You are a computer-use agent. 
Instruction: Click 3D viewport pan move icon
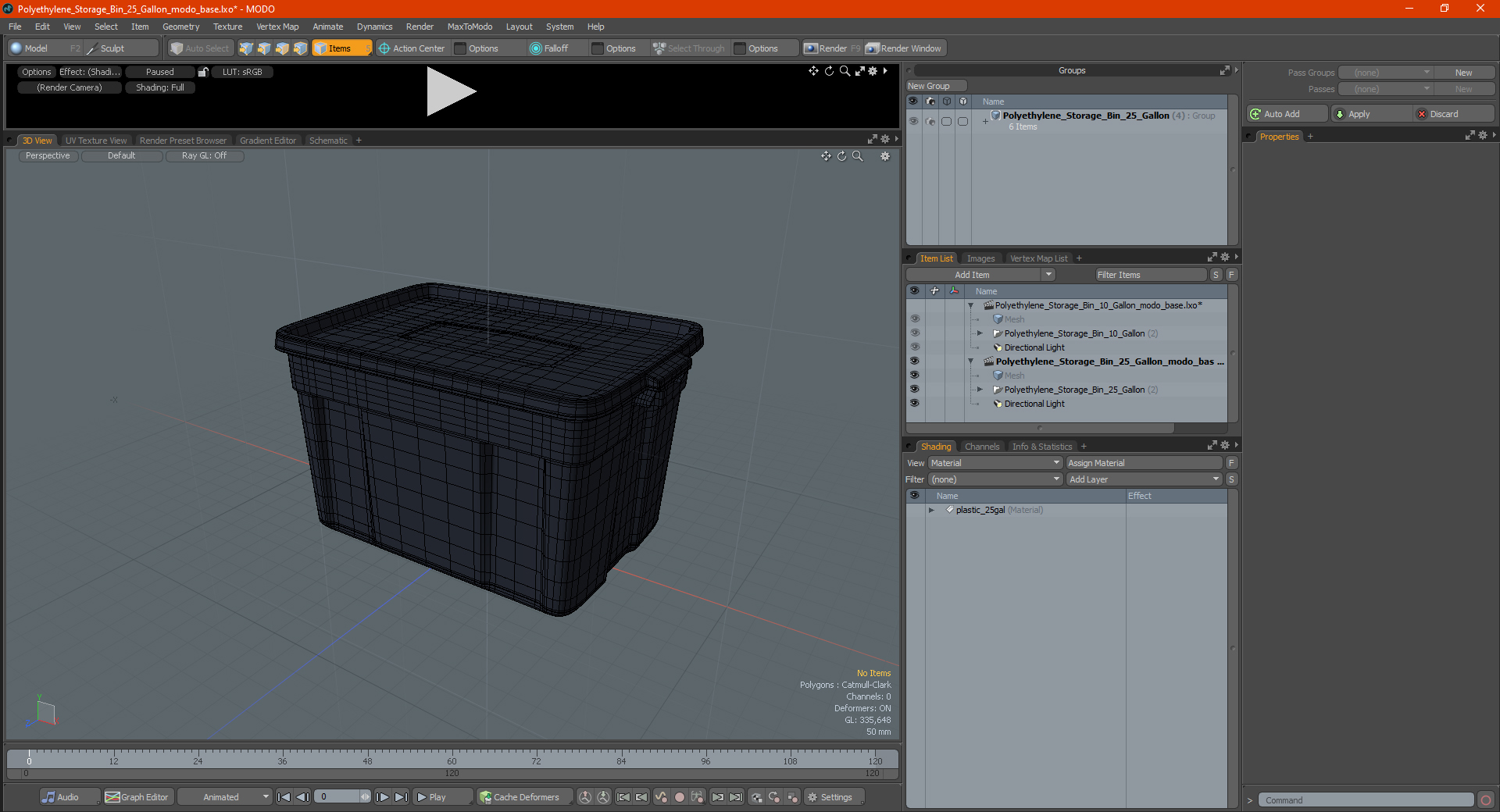pyautogui.click(x=826, y=156)
